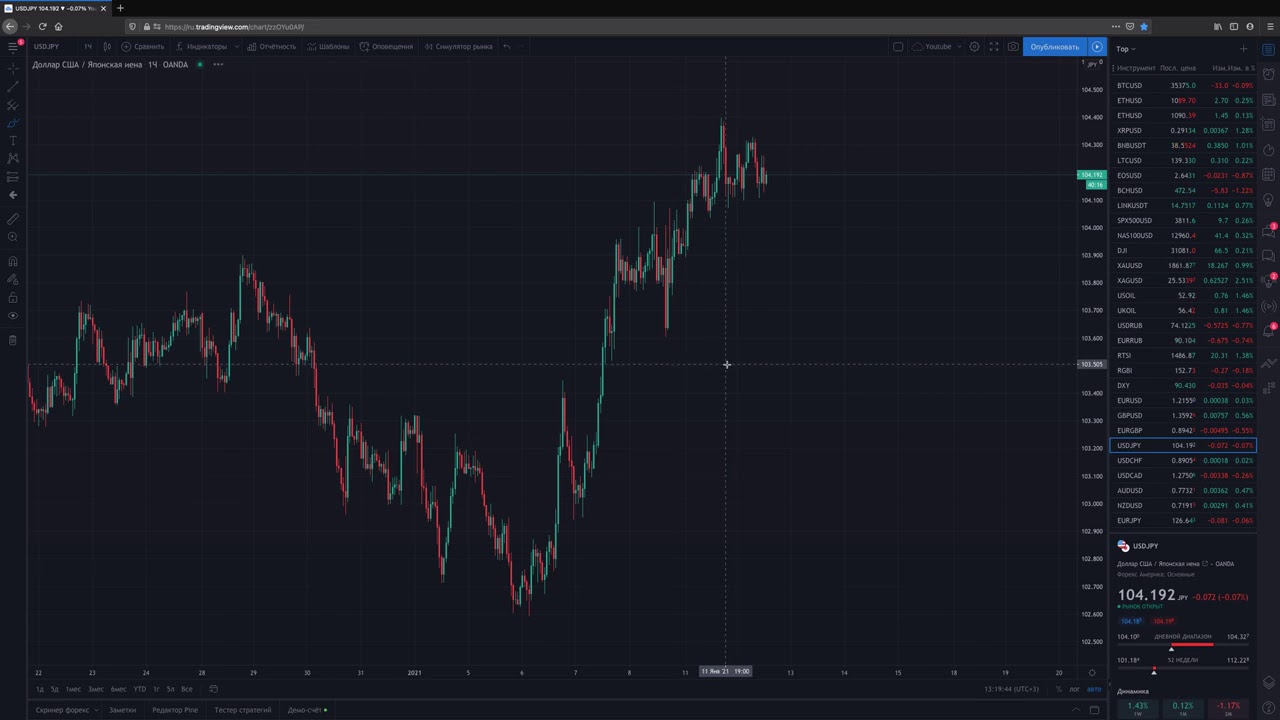Create an alert with Оповещения

[x=386, y=46]
